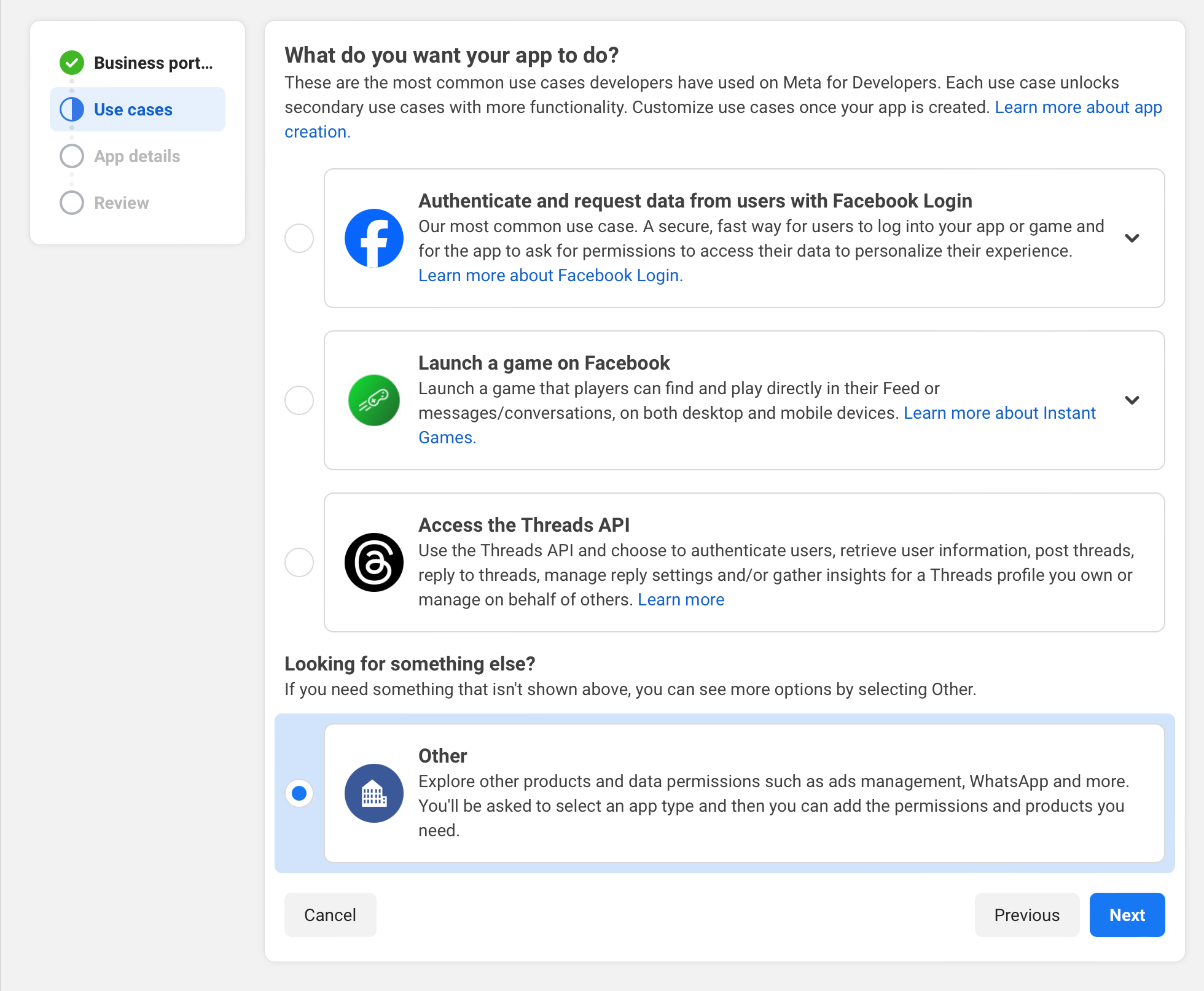Click the half-filled Use cases step icon
Viewport: 1204px width, 991px height.
coord(72,109)
